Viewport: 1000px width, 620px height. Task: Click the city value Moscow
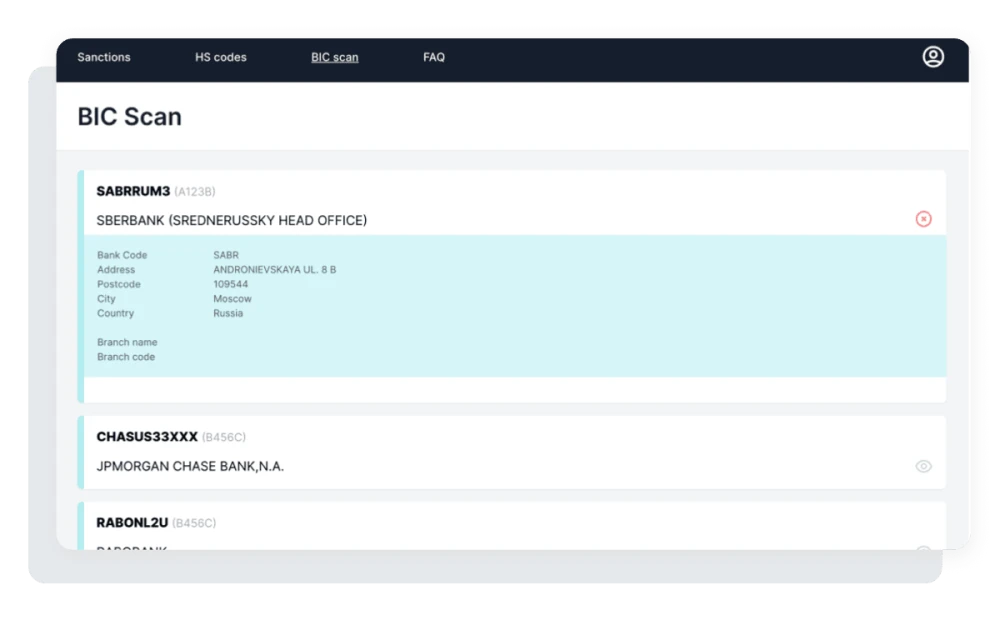(x=232, y=299)
